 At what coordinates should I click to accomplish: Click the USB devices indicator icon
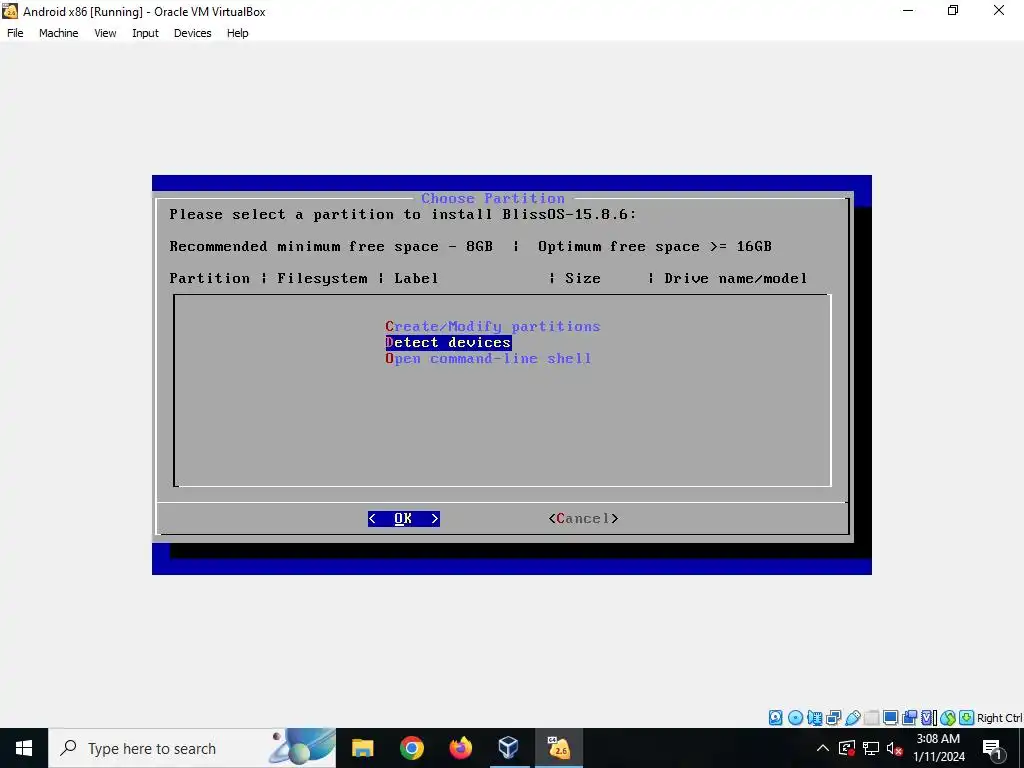[x=853, y=718]
